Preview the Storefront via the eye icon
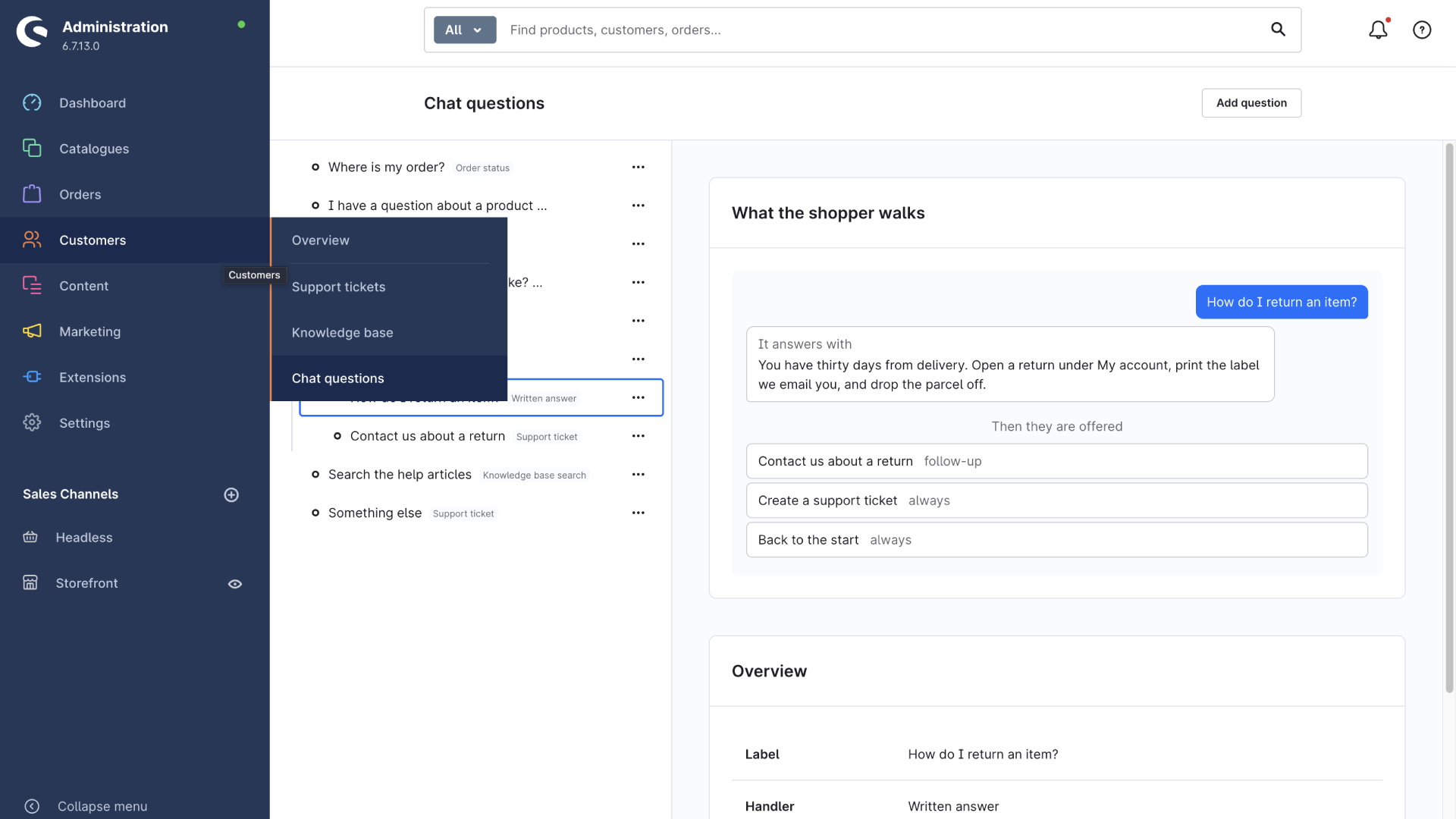 [235, 584]
